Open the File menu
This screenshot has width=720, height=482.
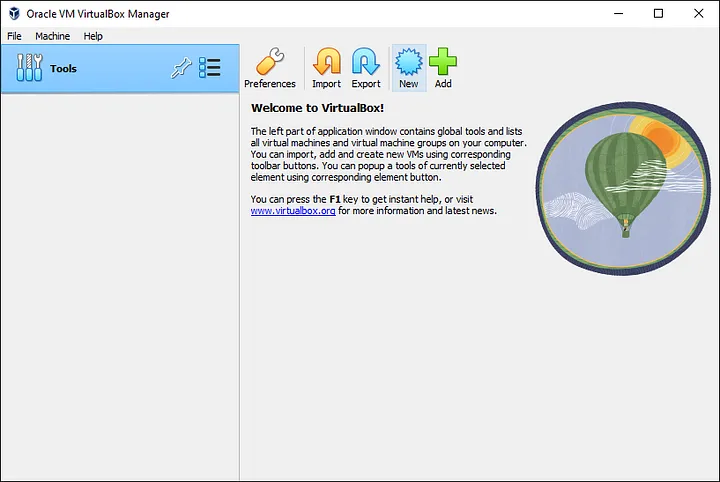coord(14,36)
